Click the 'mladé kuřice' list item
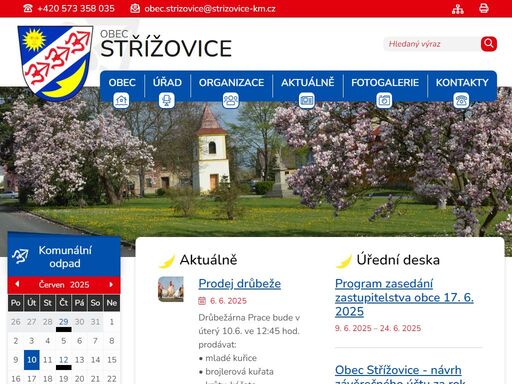 point(231,358)
